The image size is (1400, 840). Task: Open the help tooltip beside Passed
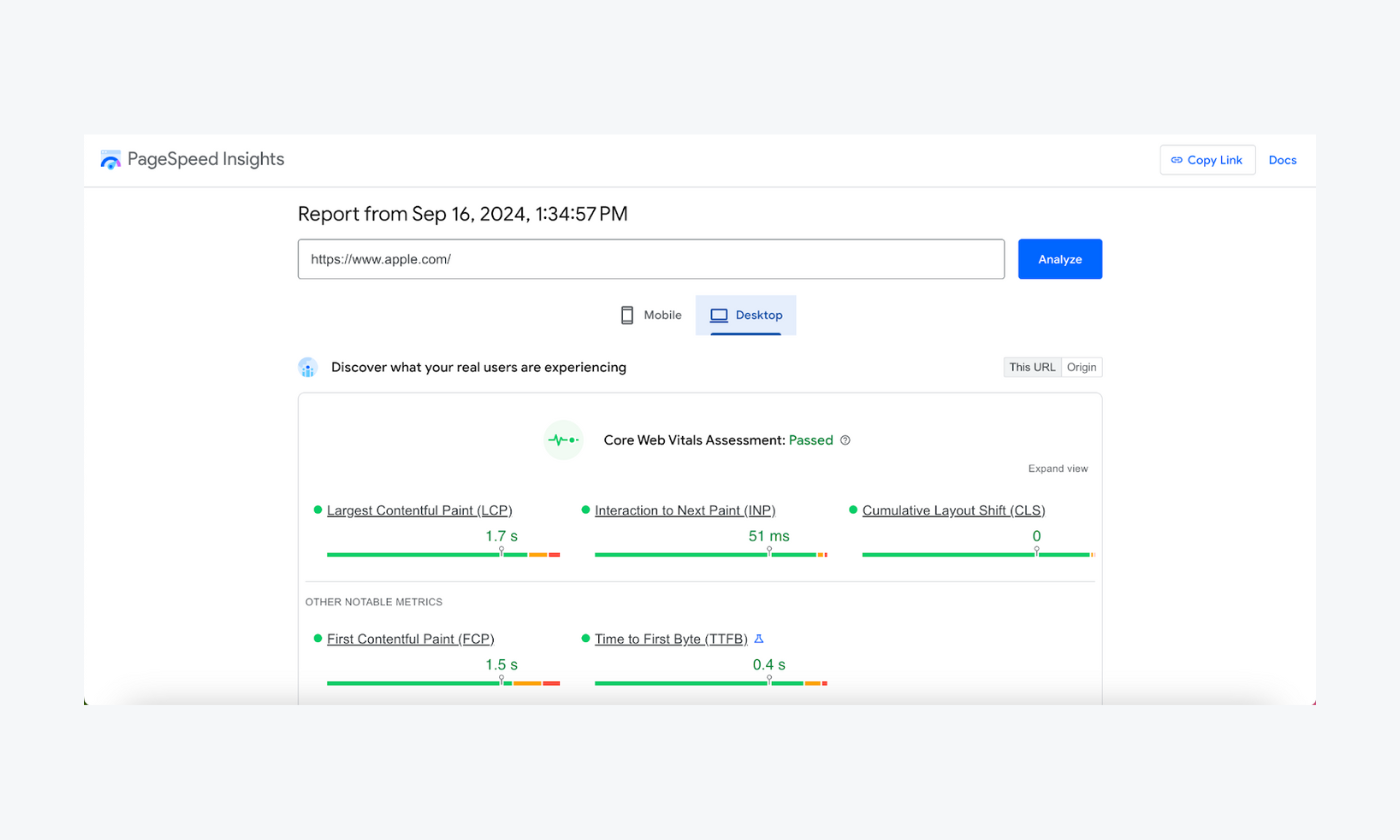pos(845,440)
